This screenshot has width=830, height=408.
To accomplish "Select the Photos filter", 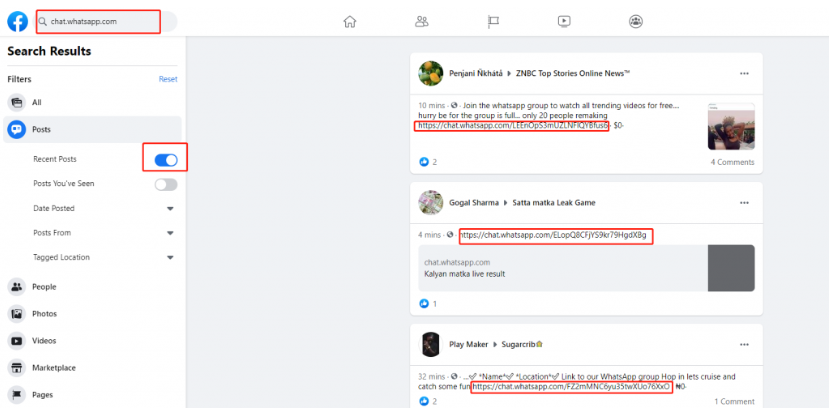I will [93, 314].
